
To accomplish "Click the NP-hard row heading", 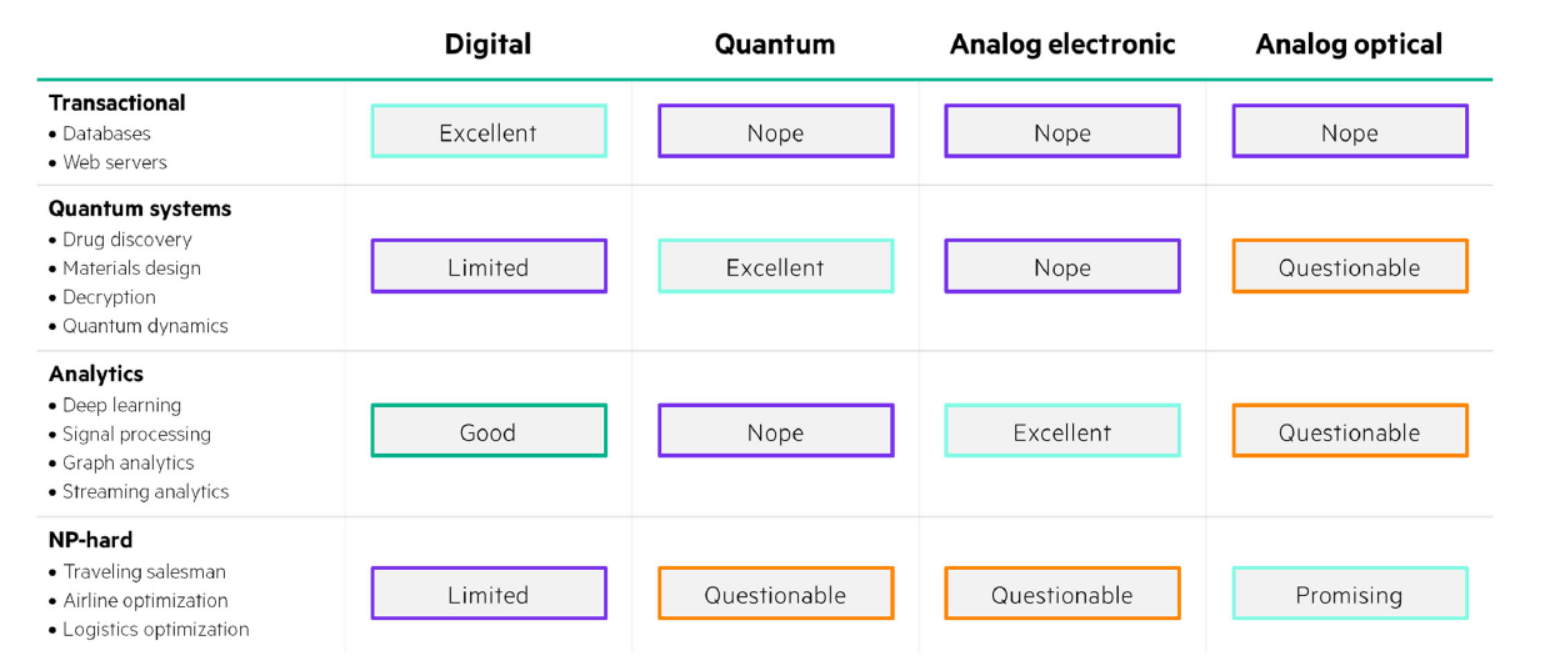I will (x=91, y=540).
